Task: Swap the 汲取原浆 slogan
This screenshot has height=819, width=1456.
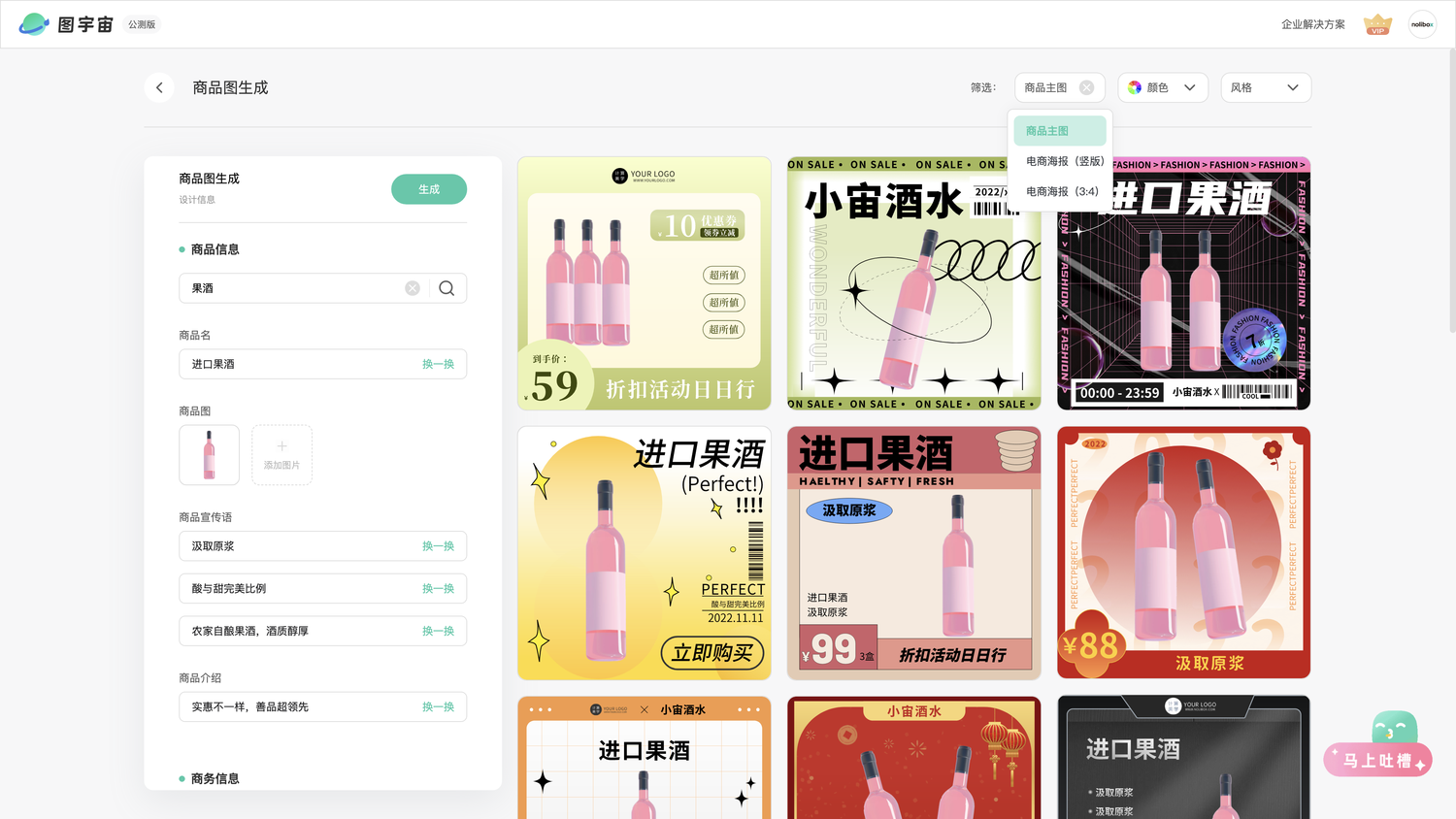Action: pos(438,546)
